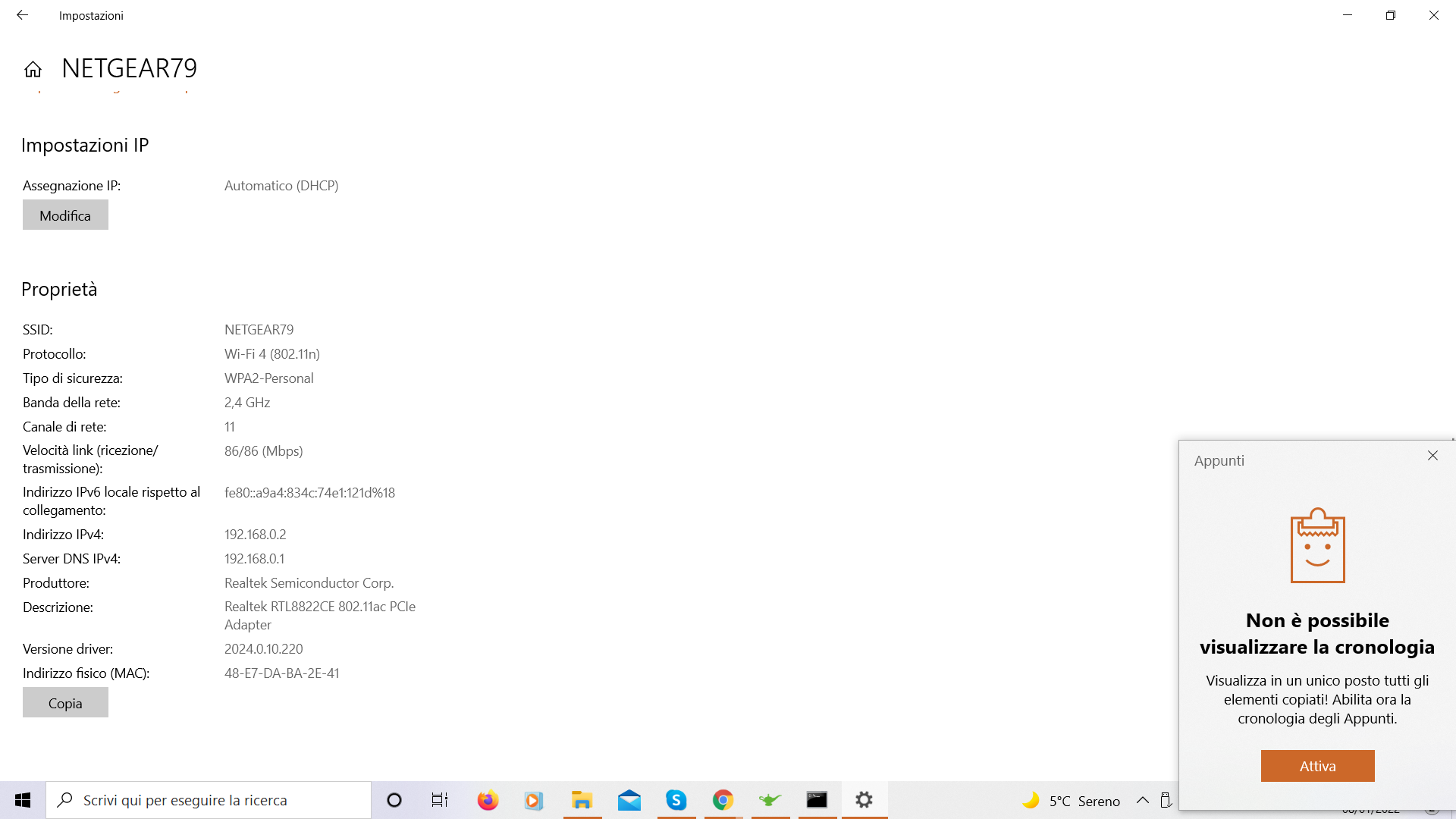
Task: Select the Settings gear taskbar icon
Action: [x=864, y=800]
